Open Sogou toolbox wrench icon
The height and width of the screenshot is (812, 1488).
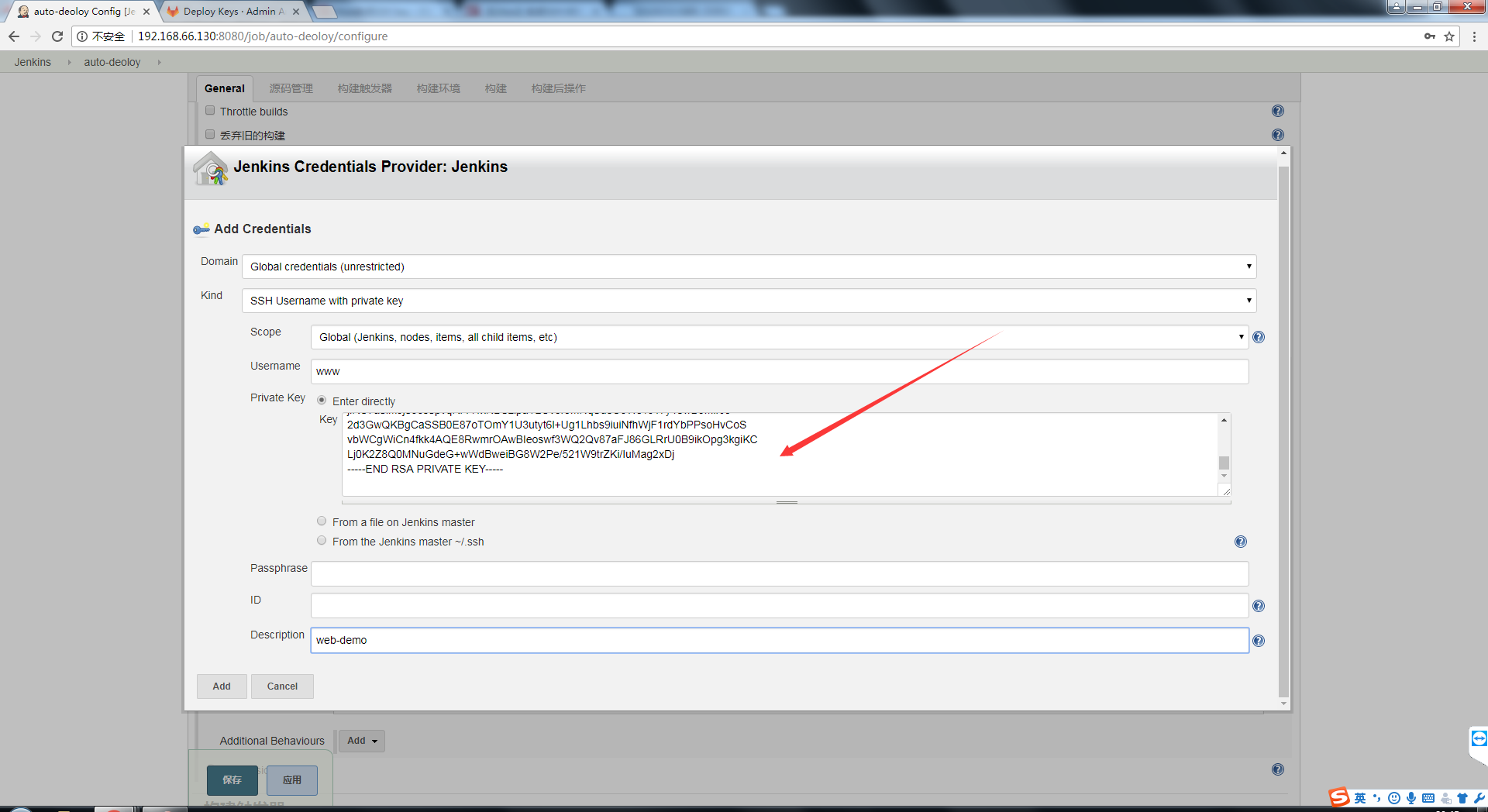(1479, 798)
